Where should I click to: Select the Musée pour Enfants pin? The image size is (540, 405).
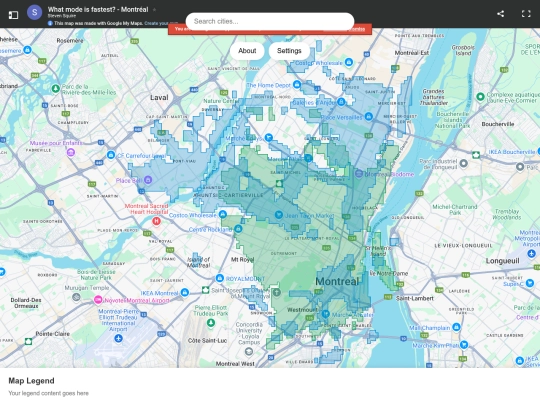tap(71, 152)
